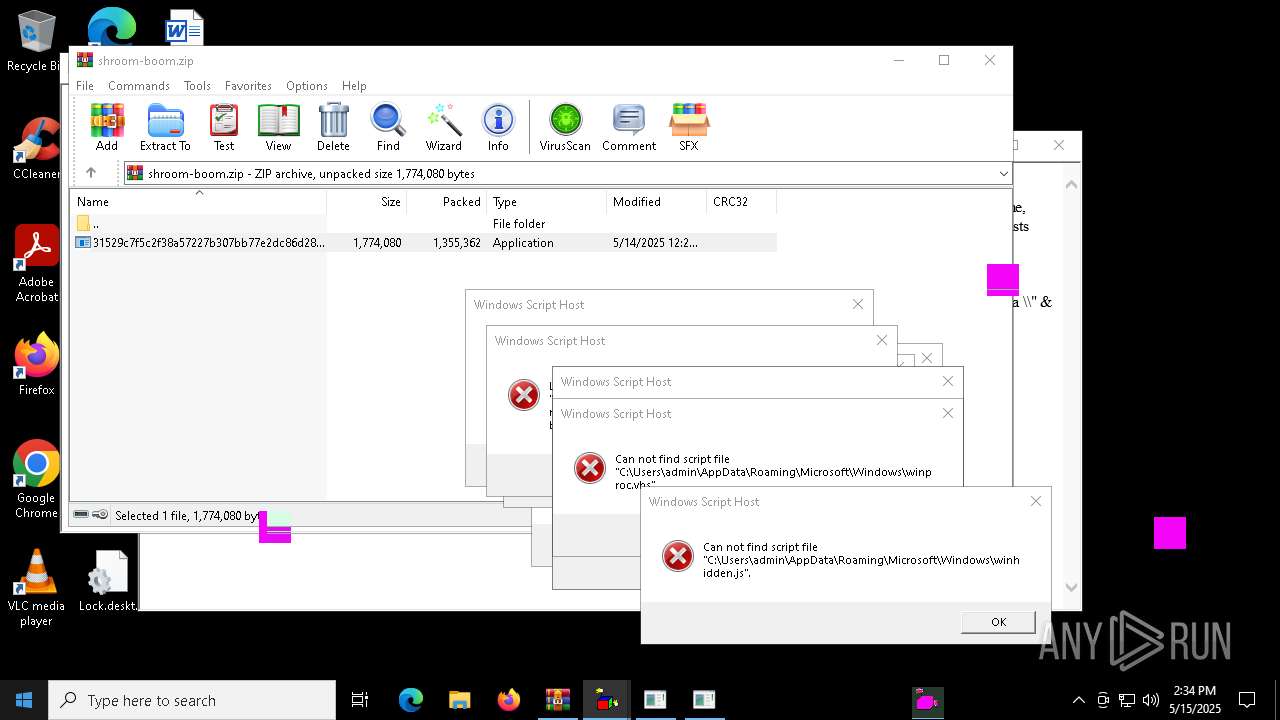The image size is (1280, 720).
Task: Click Task View taskbar icon
Action: [x=360, y=700]
